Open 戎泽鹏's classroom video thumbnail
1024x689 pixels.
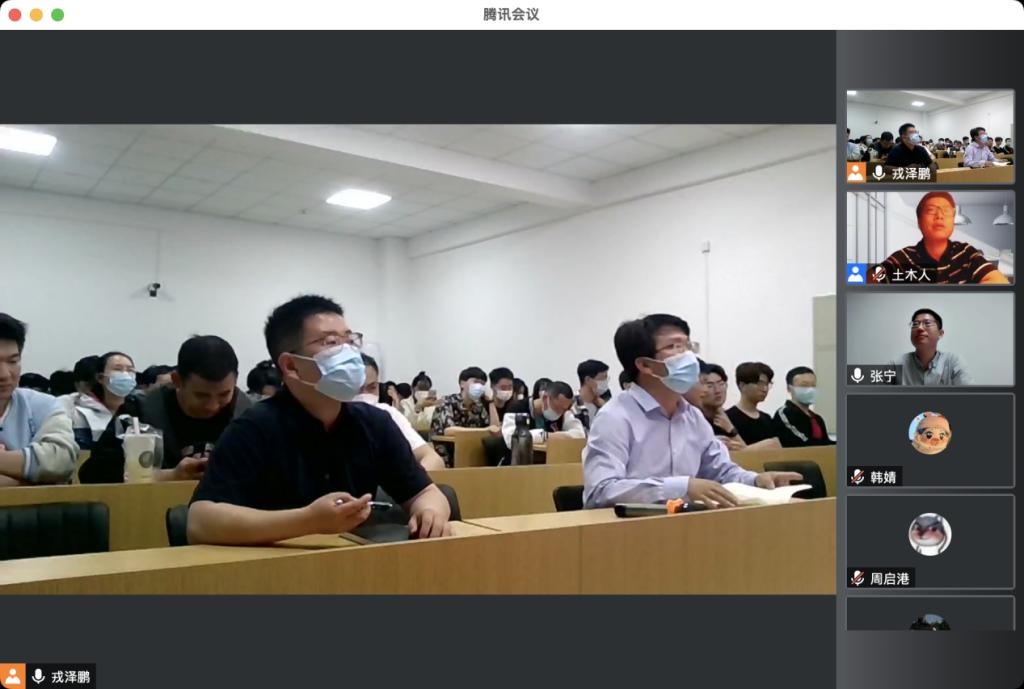click(930, 136)
